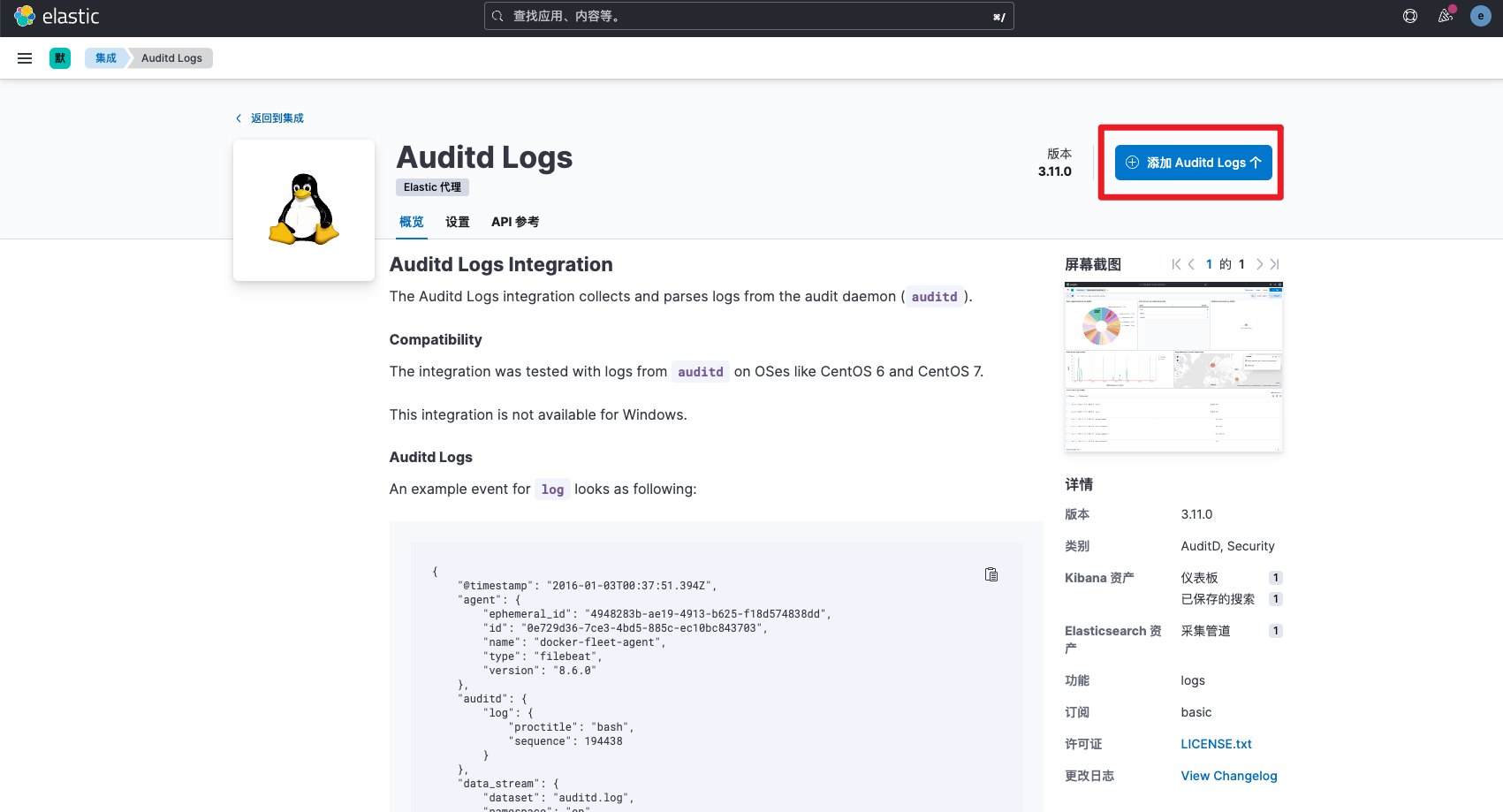Go to last screenshot page

coord(1274,264)
